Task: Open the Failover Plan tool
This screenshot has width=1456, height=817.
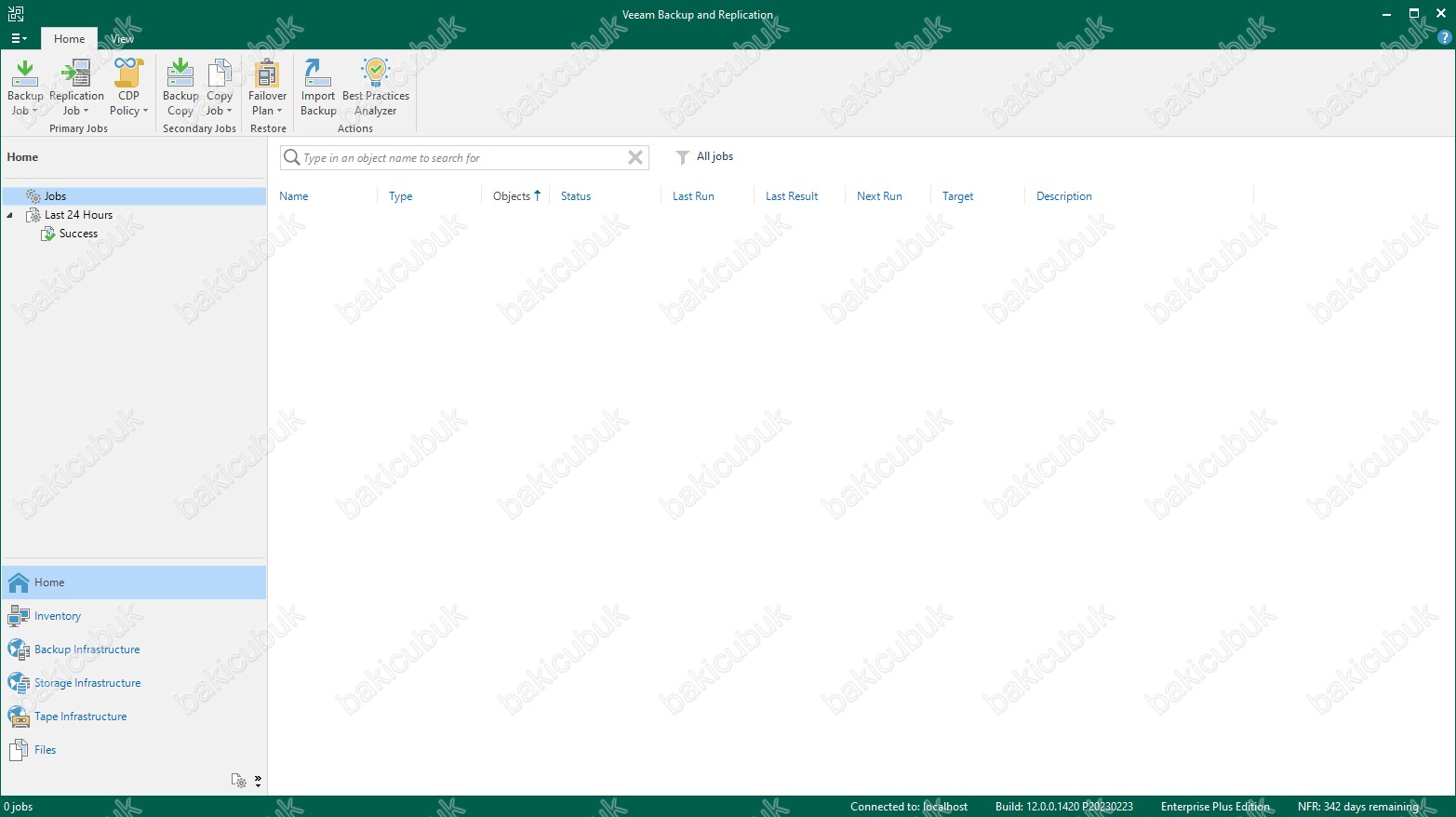Action: (267, 87)
